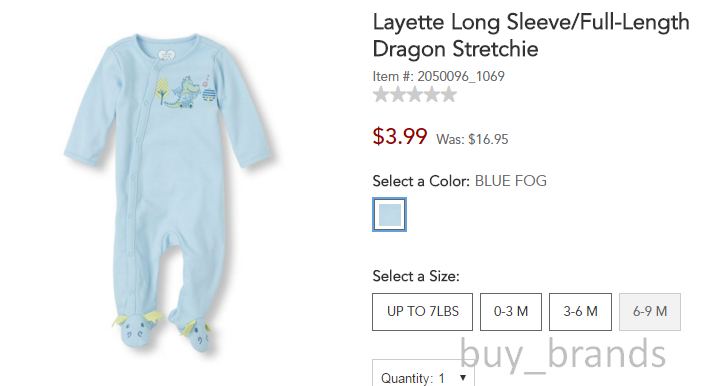This screenshot has width=706, height=386.
Task: Click the Dragon Stretchie product title
Action: [531, 35]
